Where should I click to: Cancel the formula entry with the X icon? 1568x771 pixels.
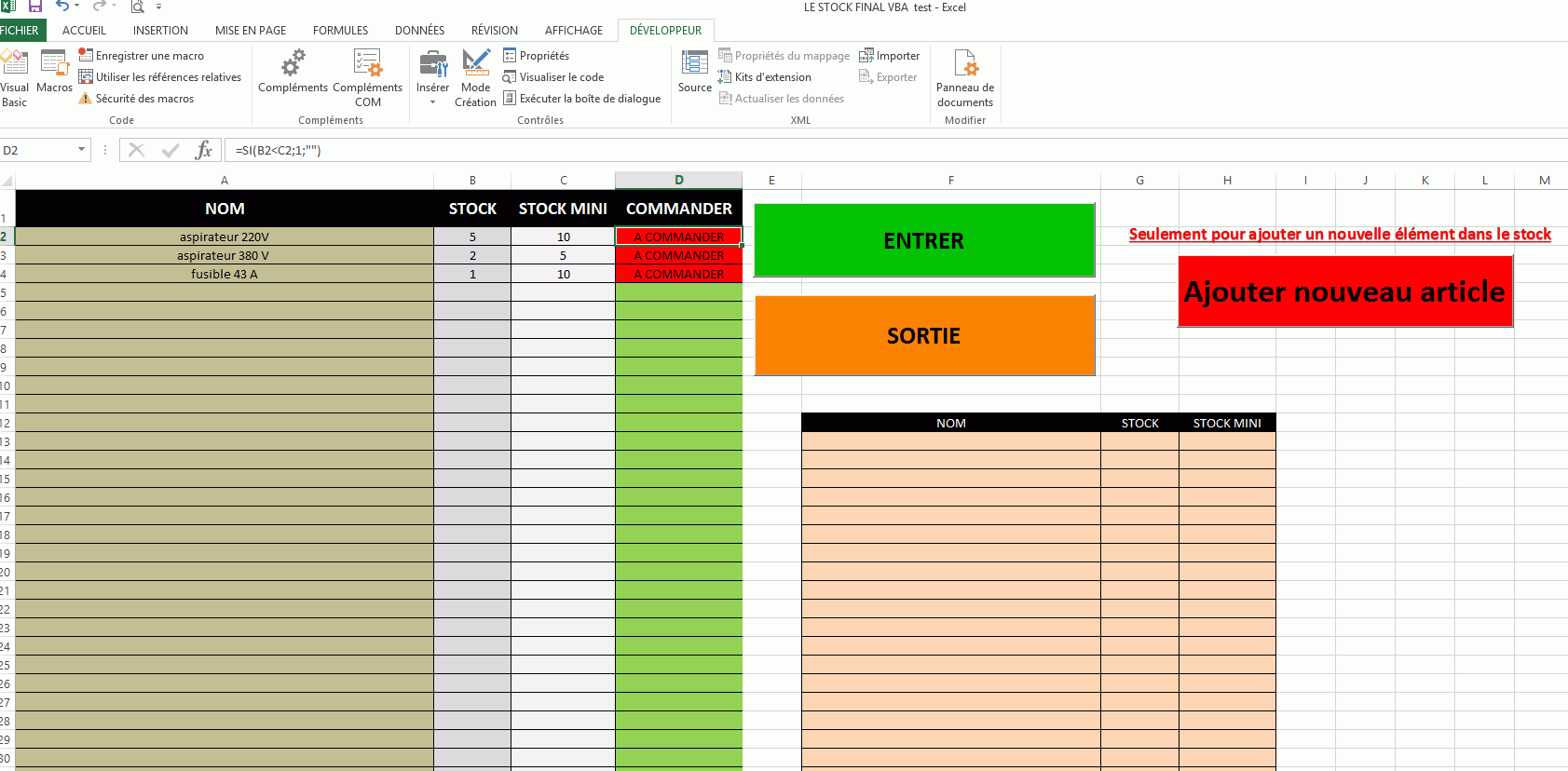click(136, 150)
